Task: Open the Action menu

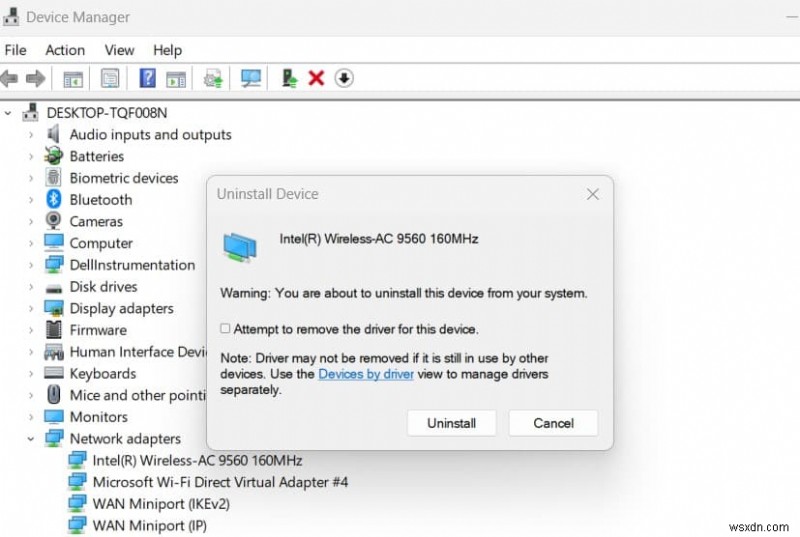Action: click(65, 50)
